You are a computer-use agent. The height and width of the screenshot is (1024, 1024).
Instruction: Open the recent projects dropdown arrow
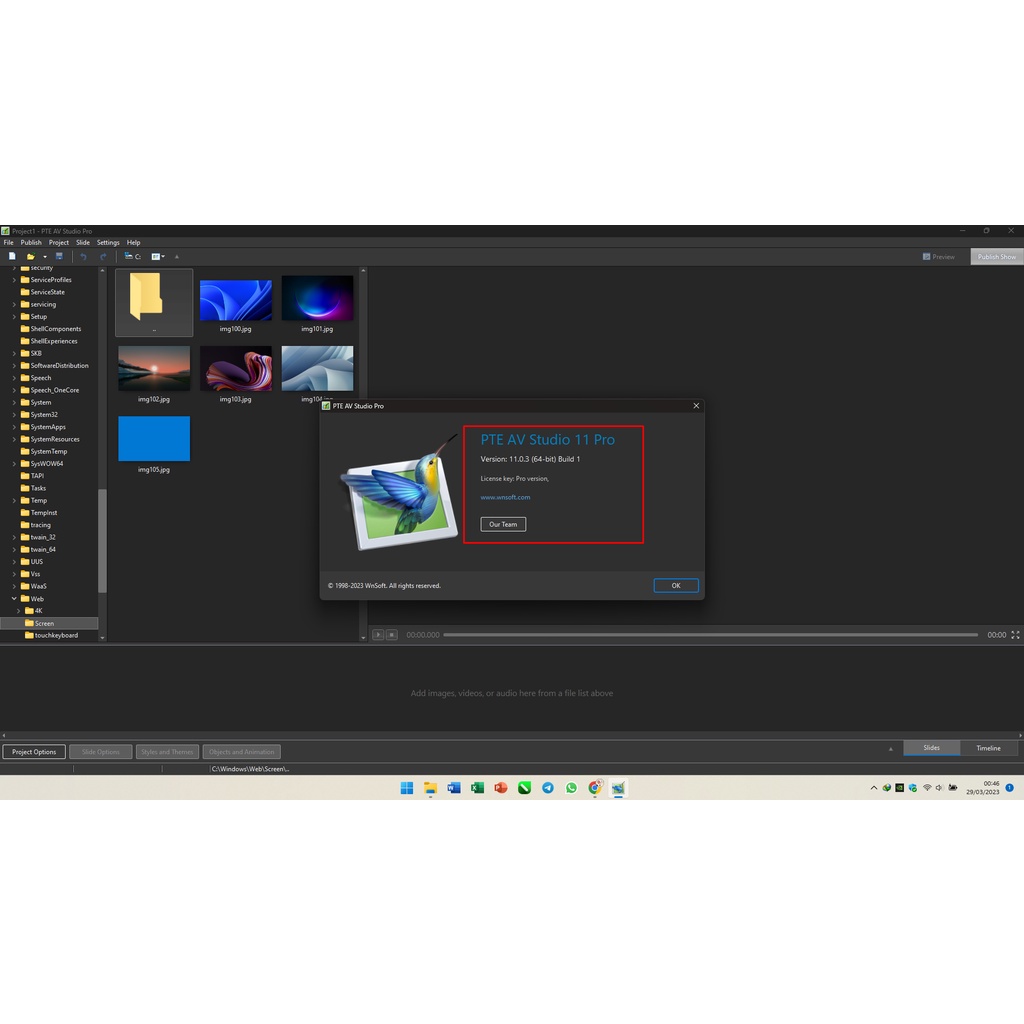45,257
